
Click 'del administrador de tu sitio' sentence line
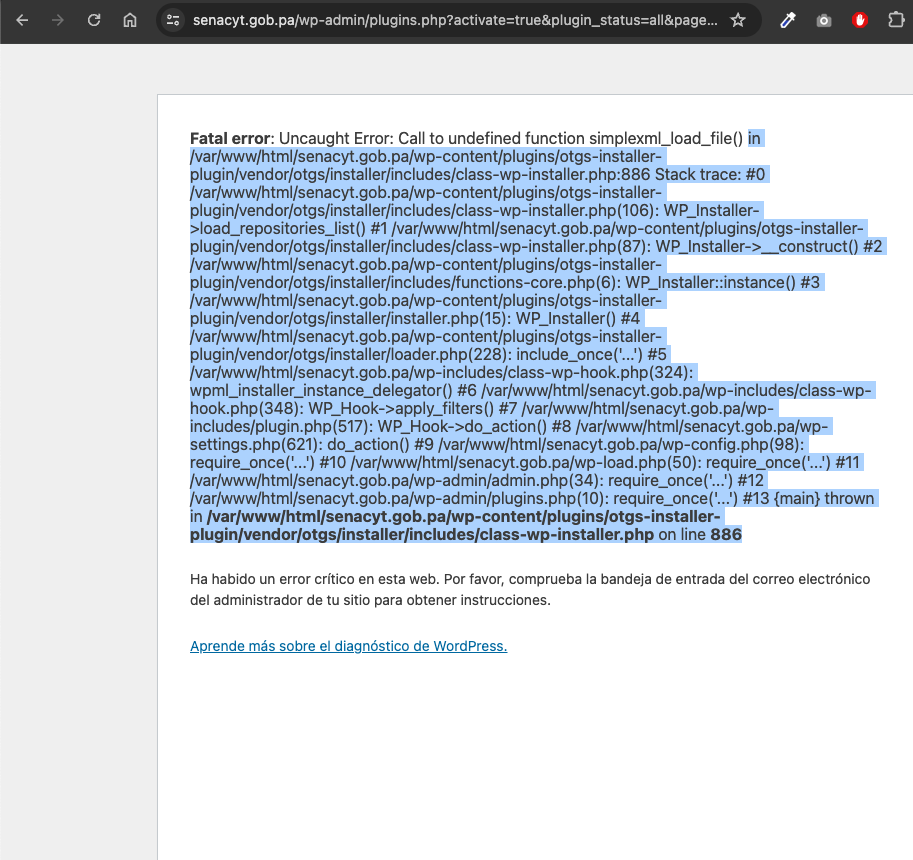(370, 600)
